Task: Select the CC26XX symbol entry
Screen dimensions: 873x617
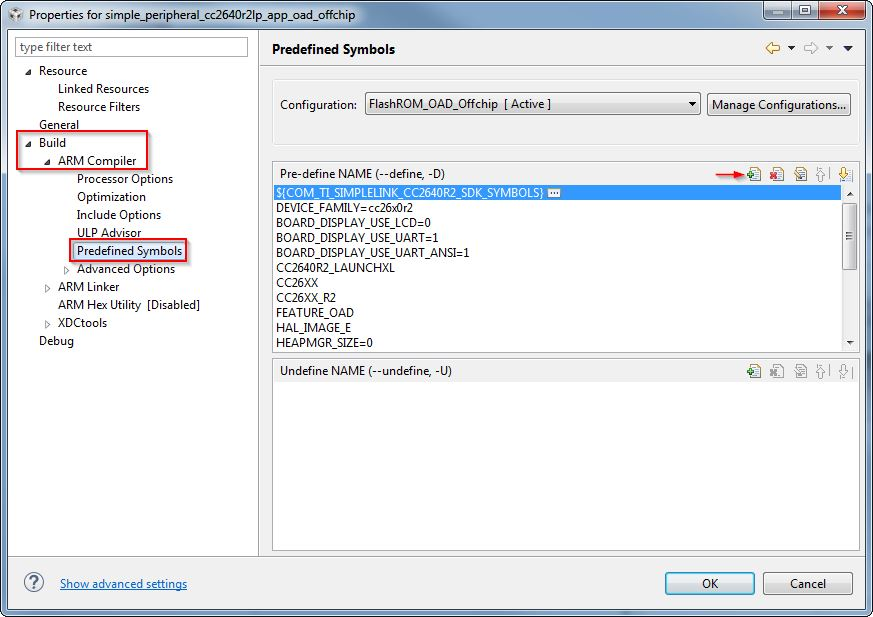Action: point(557,283)
